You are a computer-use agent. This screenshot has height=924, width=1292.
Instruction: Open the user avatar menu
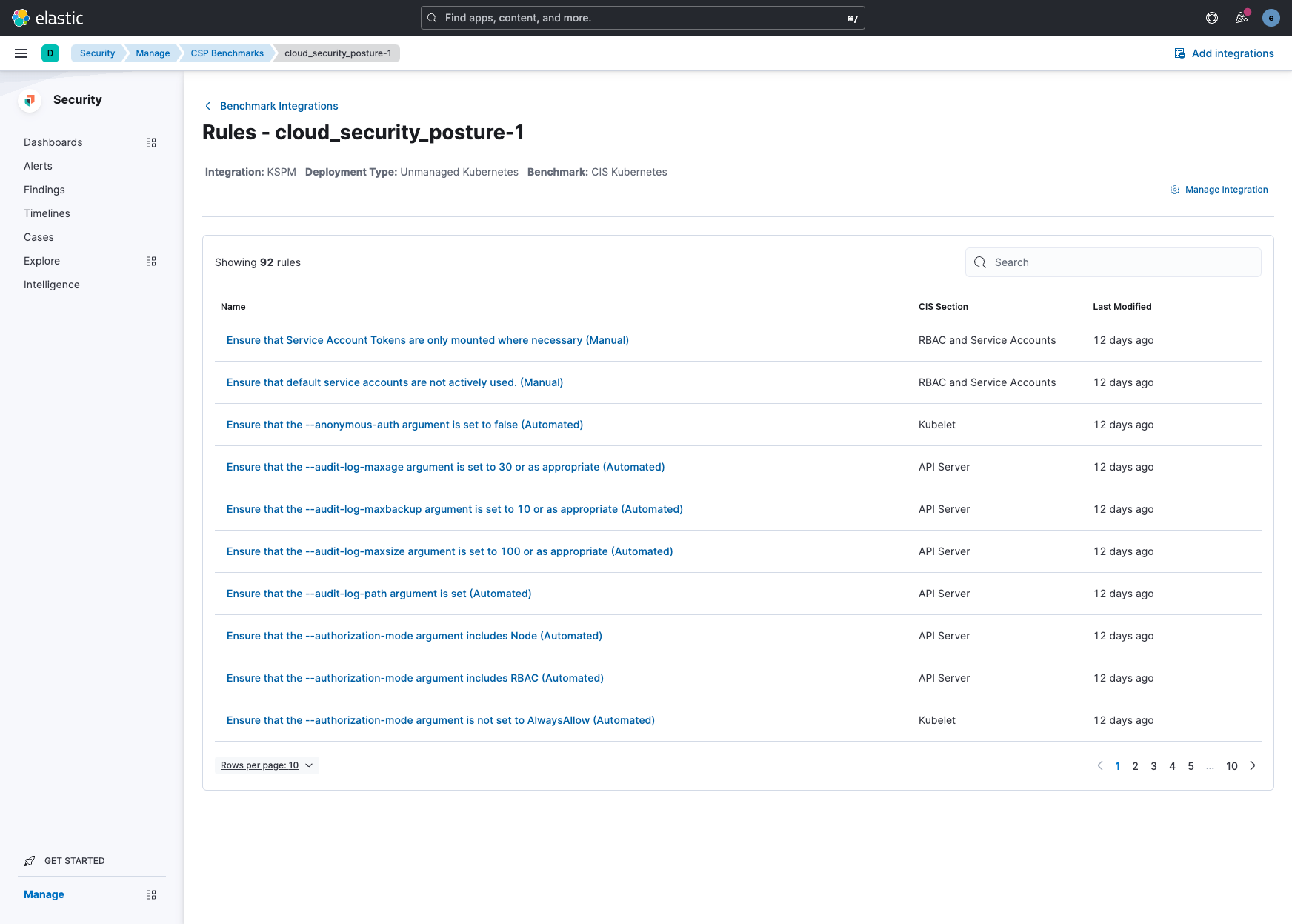(1271, 18)
